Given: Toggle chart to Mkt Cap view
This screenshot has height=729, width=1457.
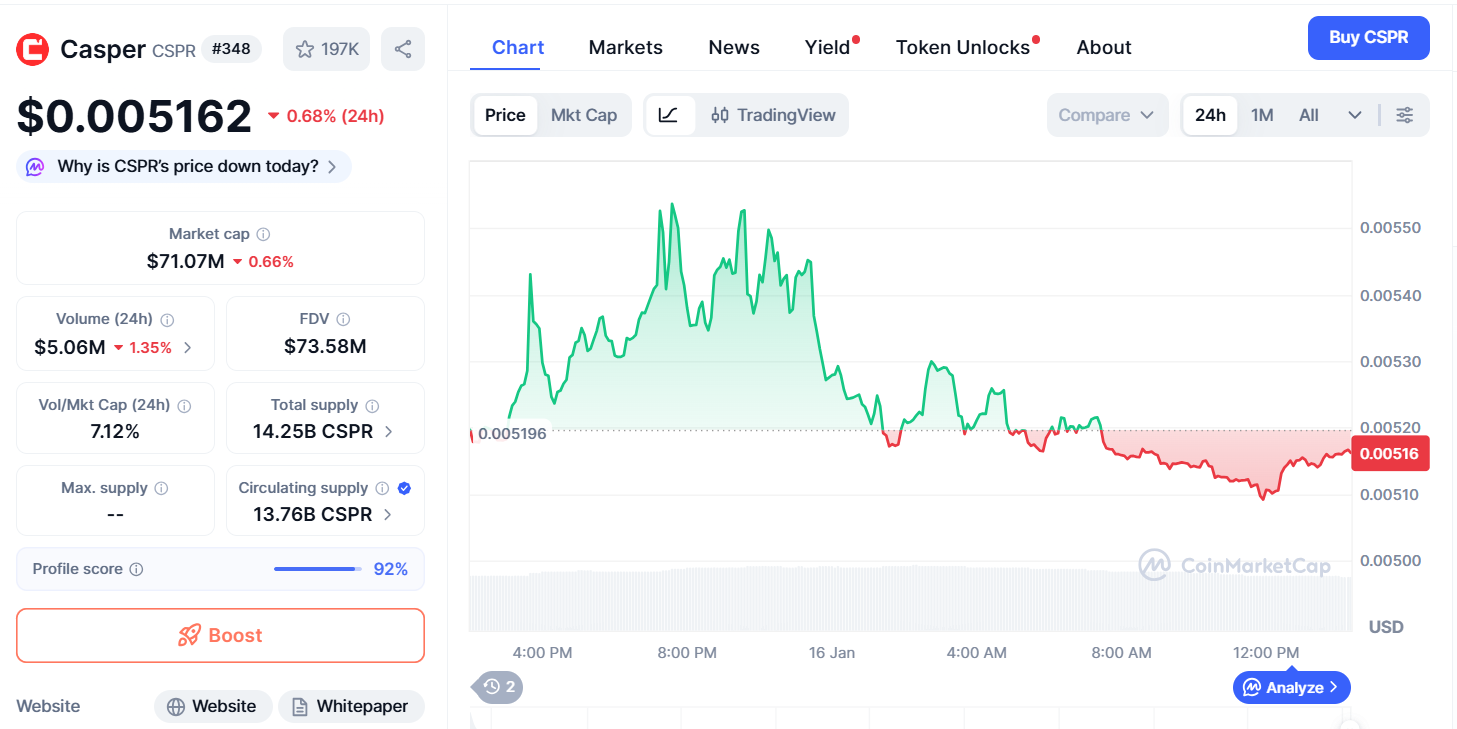Looking at the screenshot, I should (584, 115).
